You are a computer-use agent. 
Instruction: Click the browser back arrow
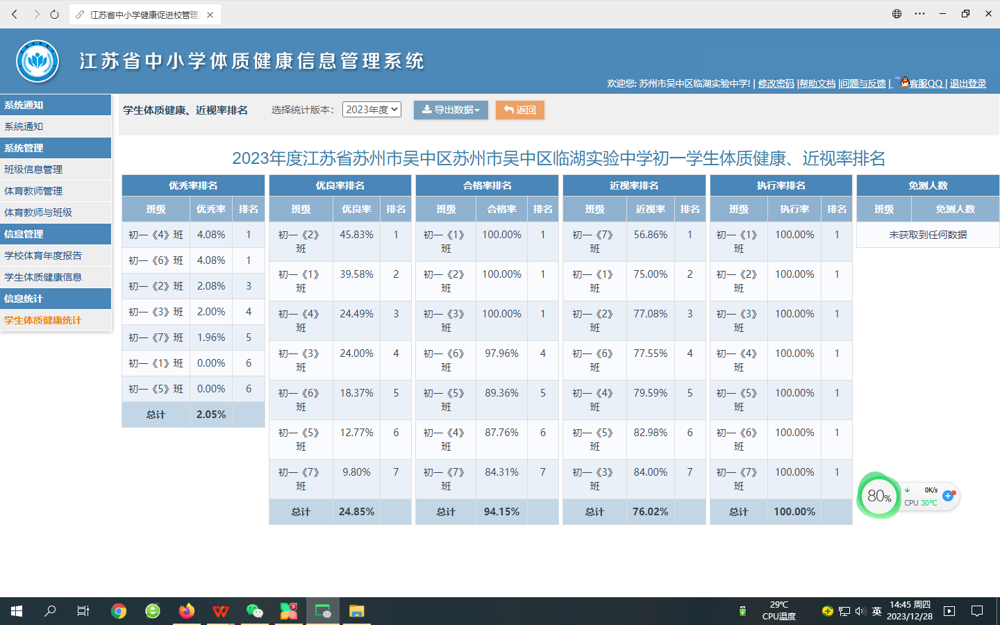tap(15, 15)
